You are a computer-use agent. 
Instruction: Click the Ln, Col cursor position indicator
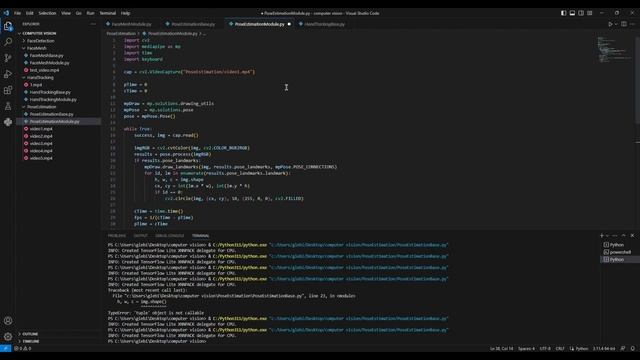coord(501,349)
